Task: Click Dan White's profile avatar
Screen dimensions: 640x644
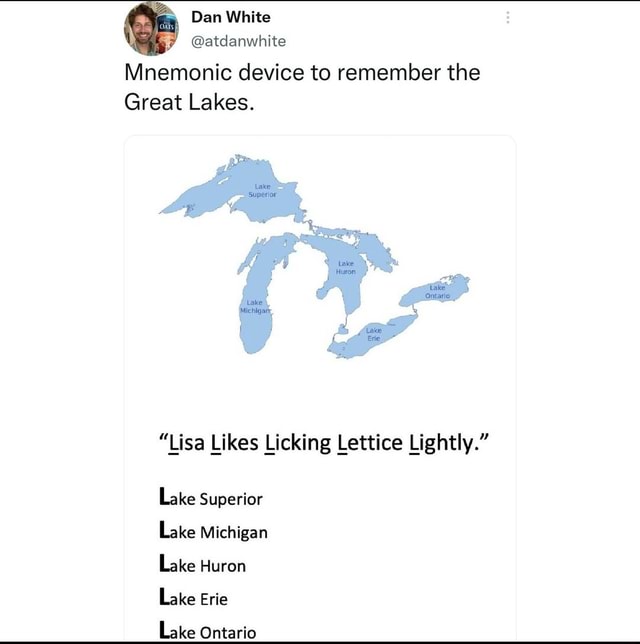Action: pos(151,28)
